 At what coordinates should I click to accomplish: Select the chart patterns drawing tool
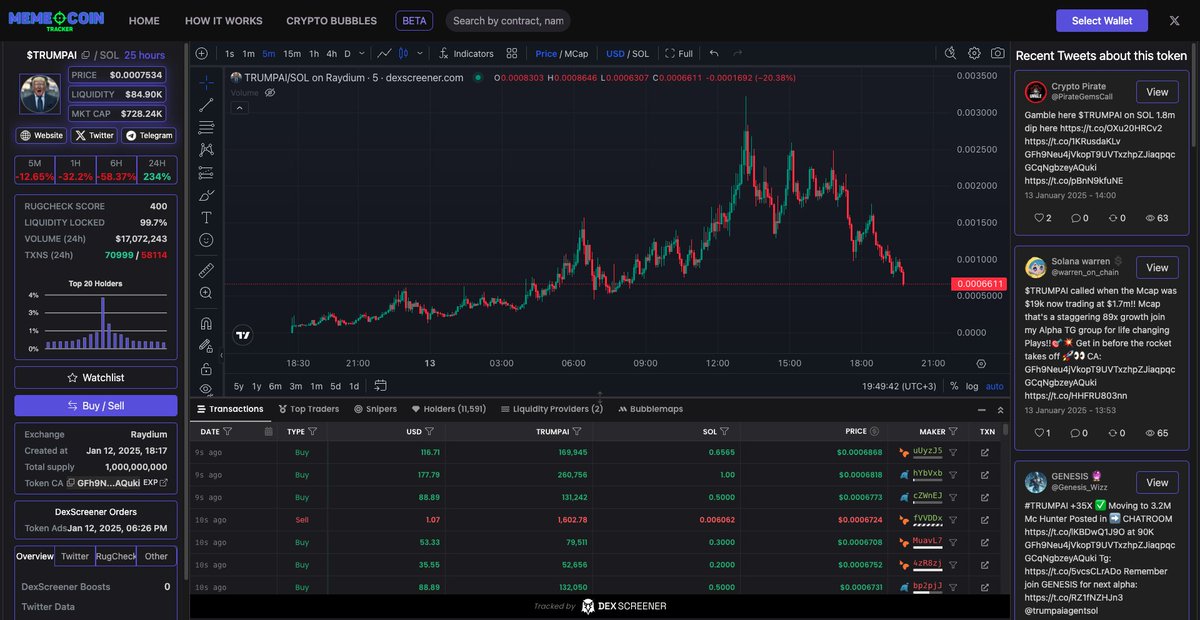(x=206, y=149)
